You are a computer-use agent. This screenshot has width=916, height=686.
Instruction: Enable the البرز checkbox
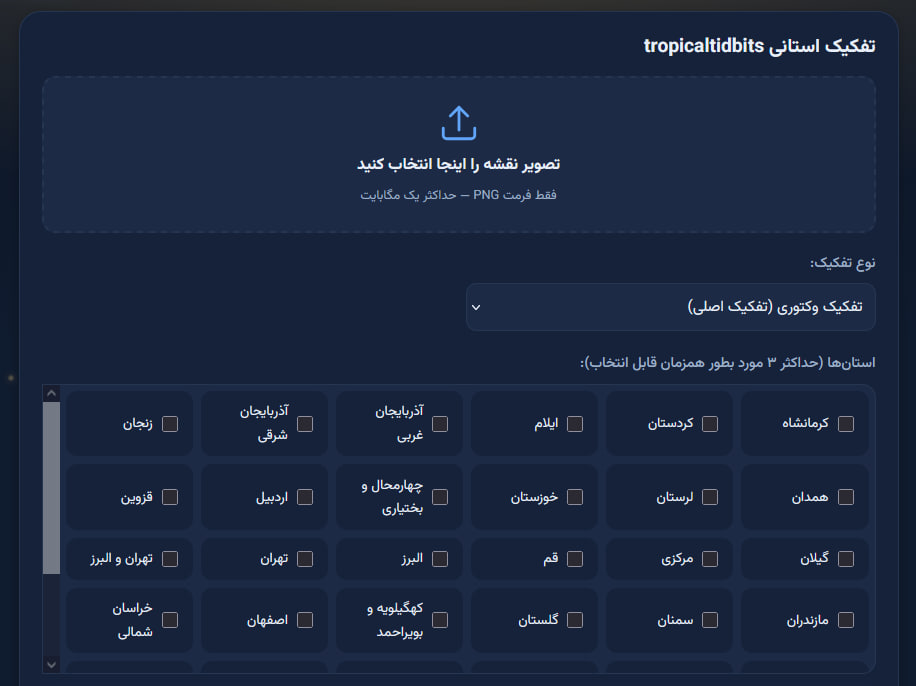coord(440,559)
